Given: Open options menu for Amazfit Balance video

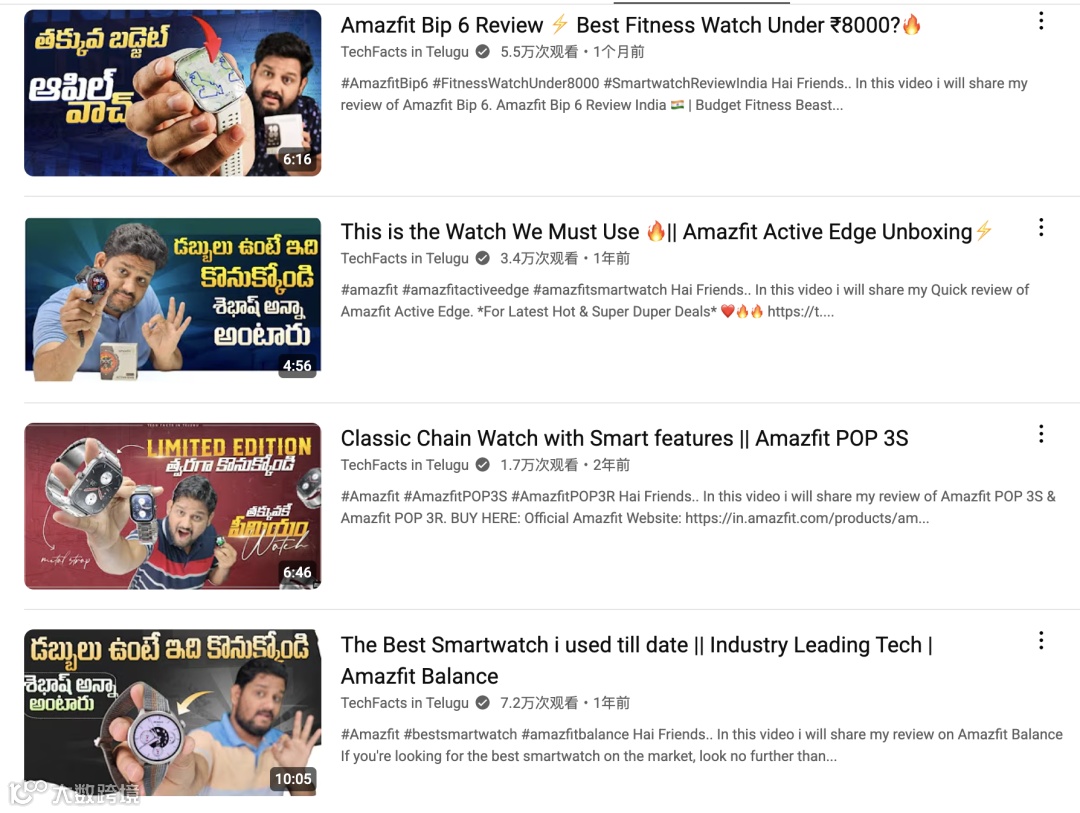Looking at the screenshot, I should [1041, 641].
